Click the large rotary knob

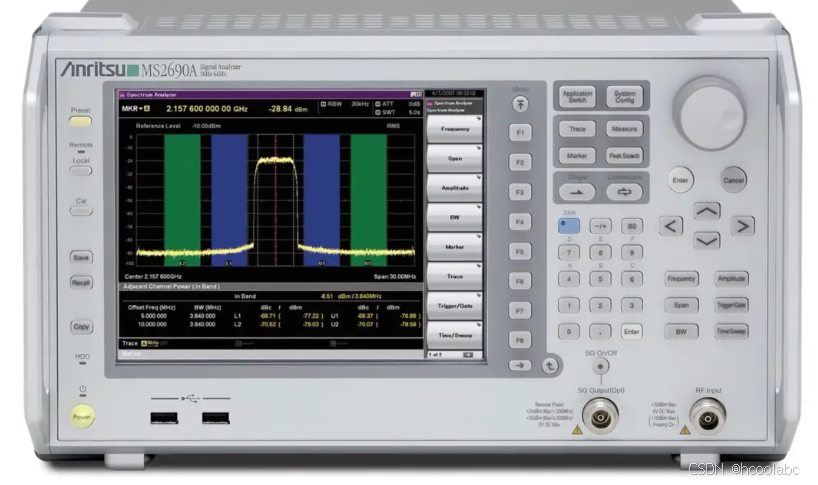(712, 114)
